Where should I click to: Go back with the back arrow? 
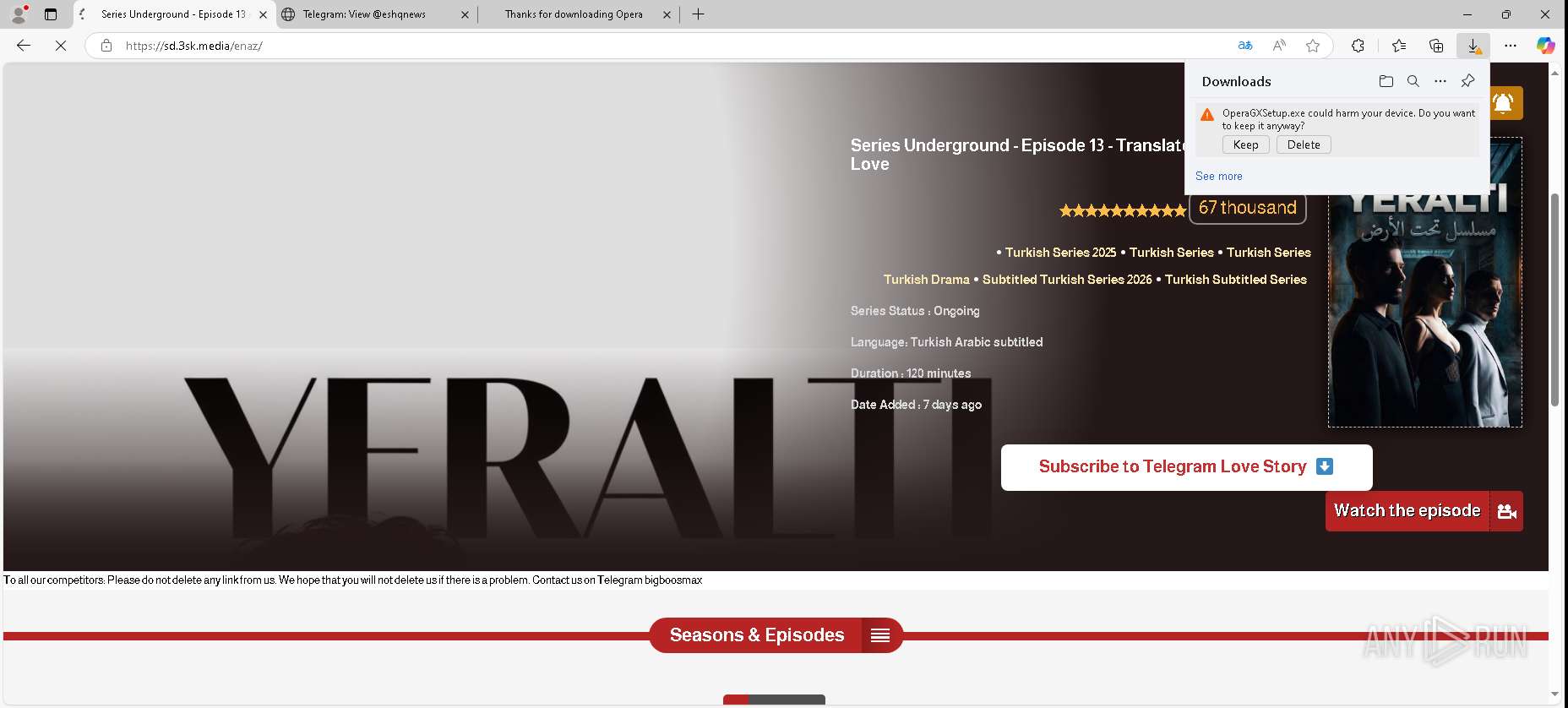[x=24, y=46]
